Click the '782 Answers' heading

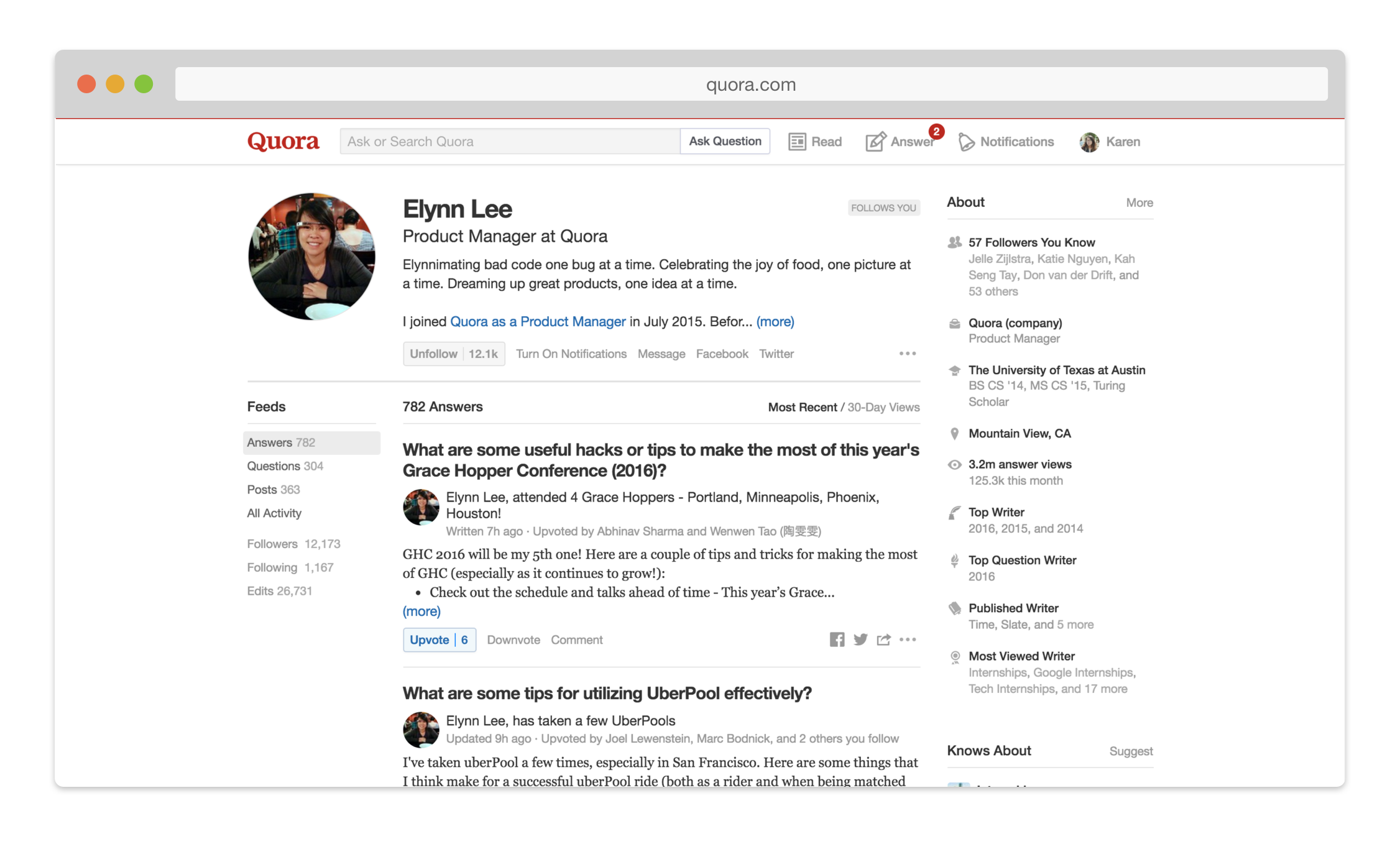pos(443,406)
